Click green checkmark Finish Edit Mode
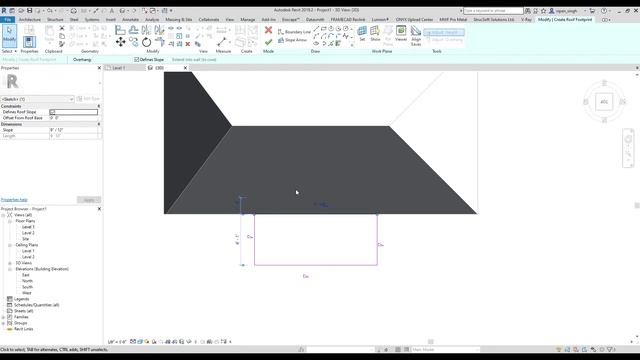 [x=268, y=42]
